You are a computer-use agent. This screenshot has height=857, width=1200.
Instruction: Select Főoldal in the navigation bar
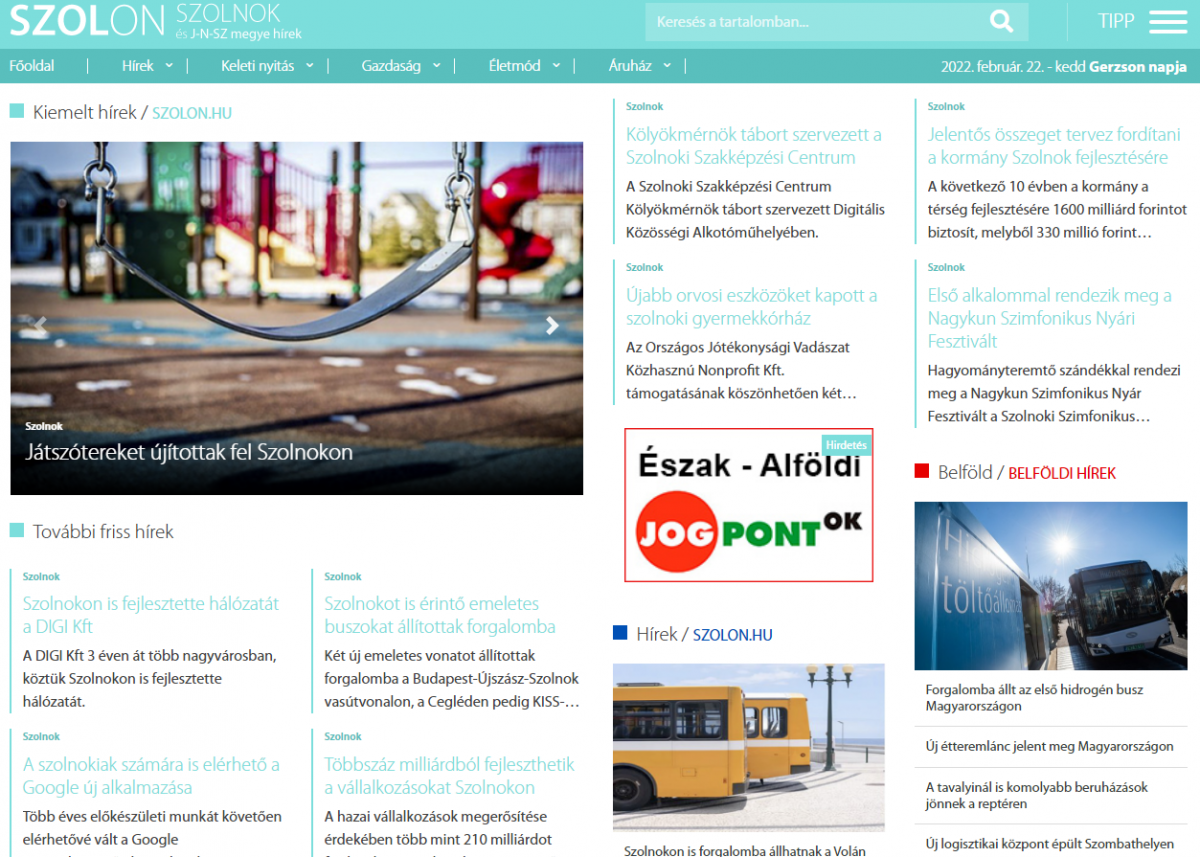[x=31, y=65]
